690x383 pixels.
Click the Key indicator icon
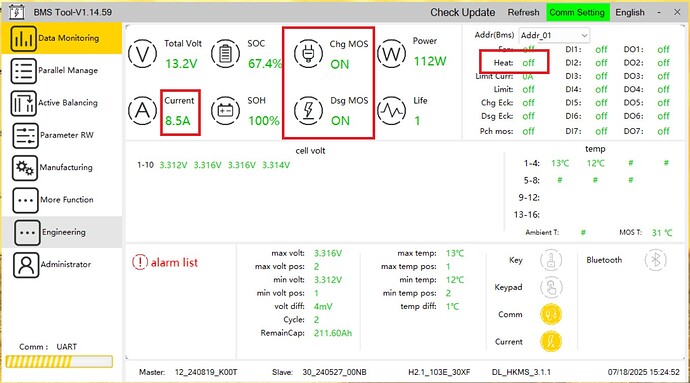tap(551, 260)
